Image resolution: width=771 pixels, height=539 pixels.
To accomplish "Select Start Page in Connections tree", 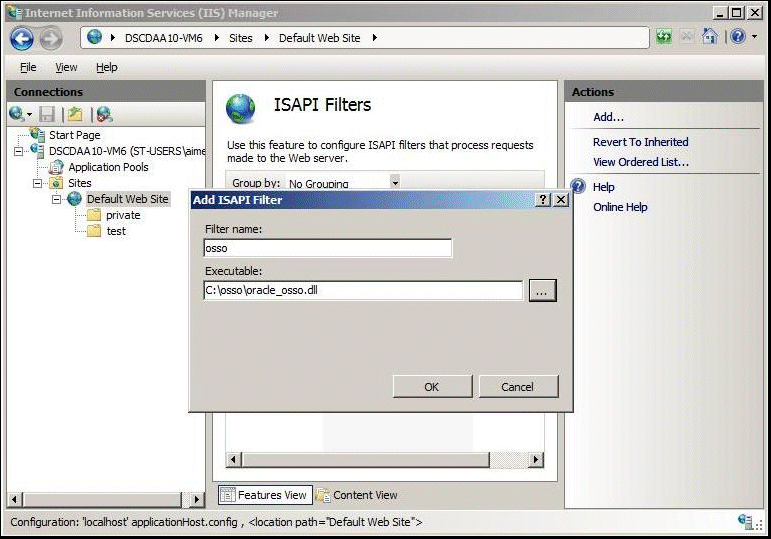I will [75, 135].
